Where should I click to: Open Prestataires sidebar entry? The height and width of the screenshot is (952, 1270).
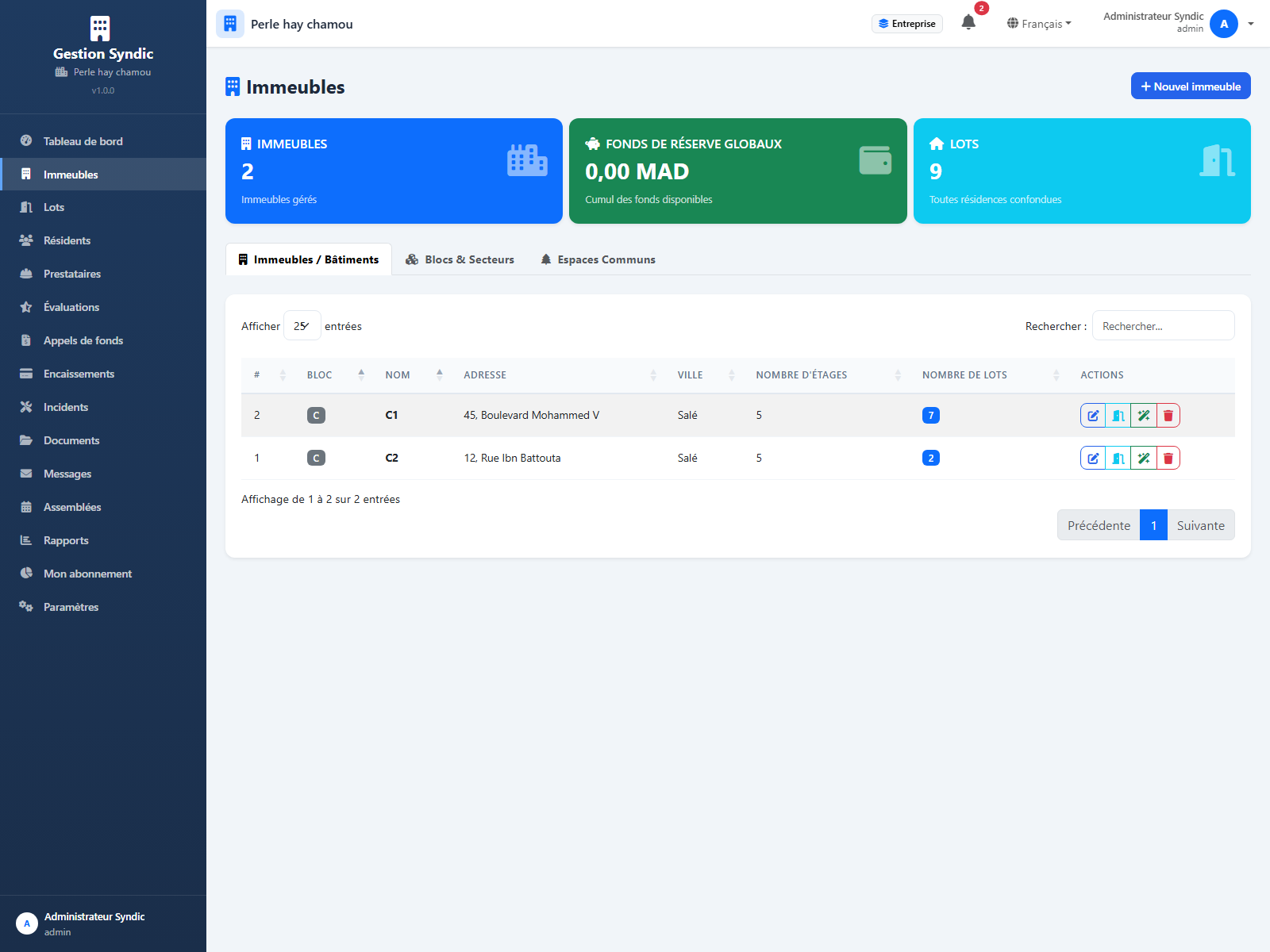coord(103,274)
